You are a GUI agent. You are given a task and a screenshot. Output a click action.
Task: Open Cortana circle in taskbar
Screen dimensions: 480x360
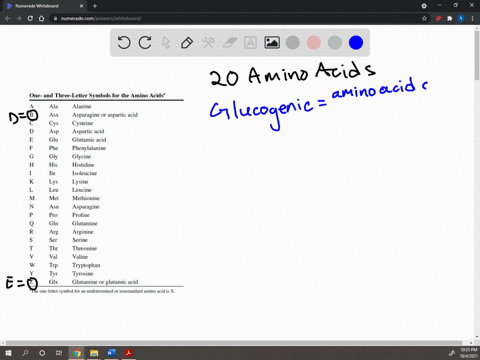click(x=42, y=353)
